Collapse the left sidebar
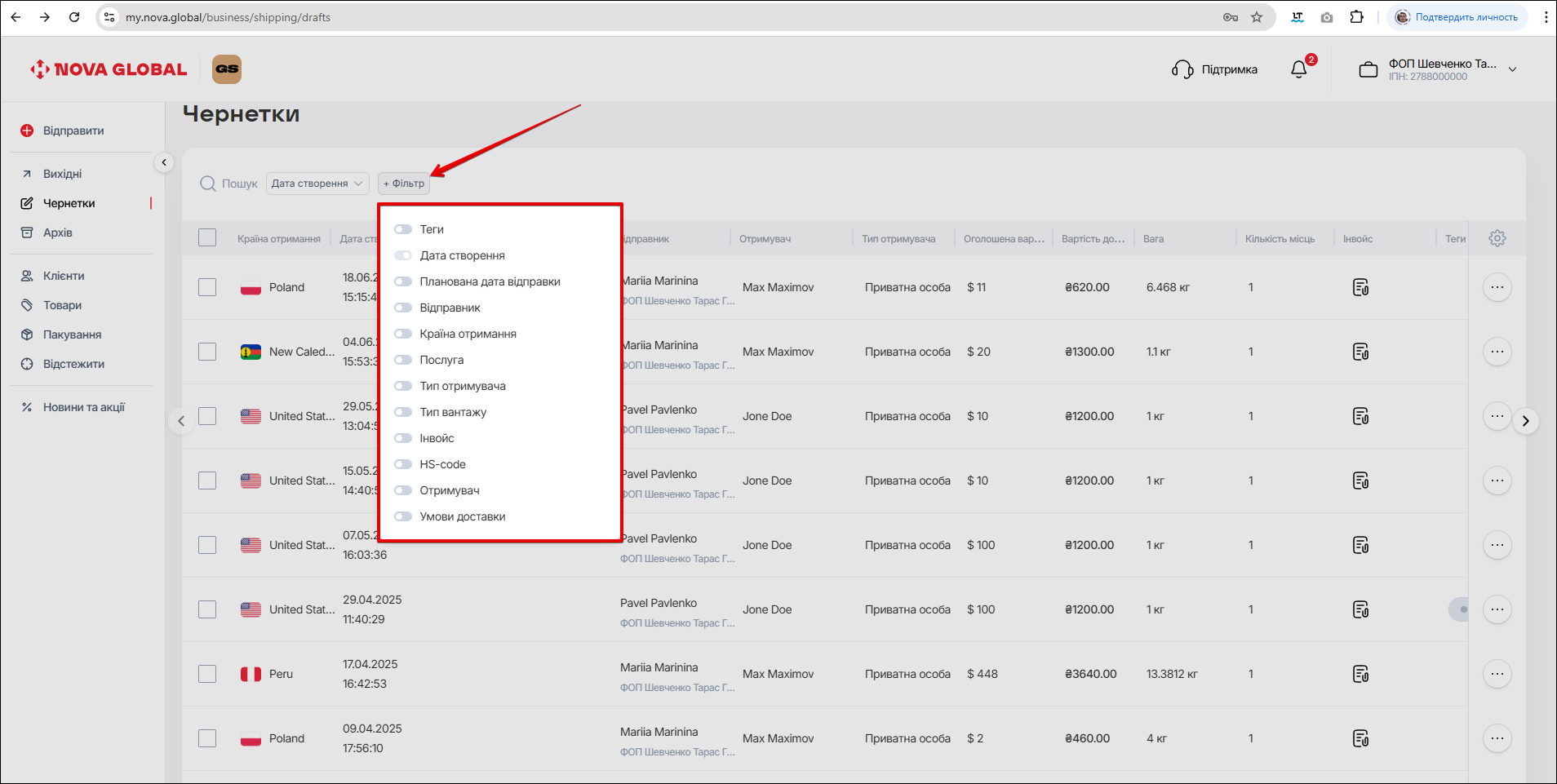This screenshot has width=1557, height=784. pos(164,162)
